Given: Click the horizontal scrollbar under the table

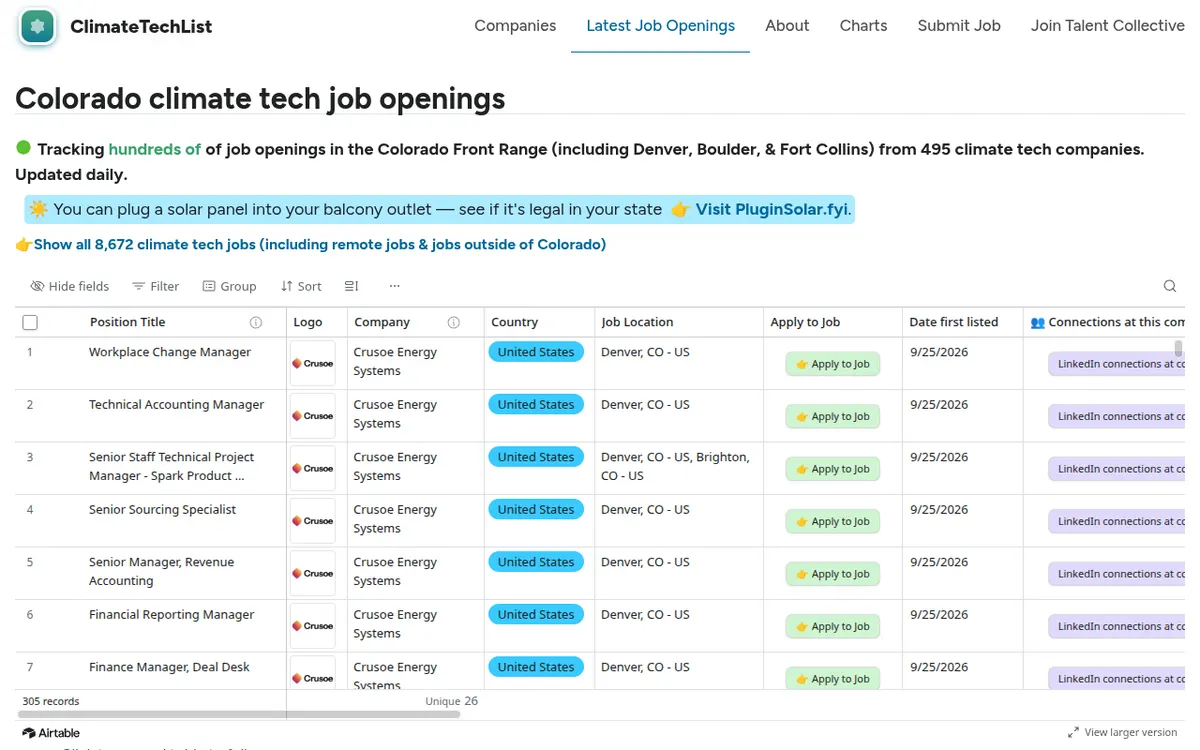Looking at the screenshot, I should click(239, 715).
